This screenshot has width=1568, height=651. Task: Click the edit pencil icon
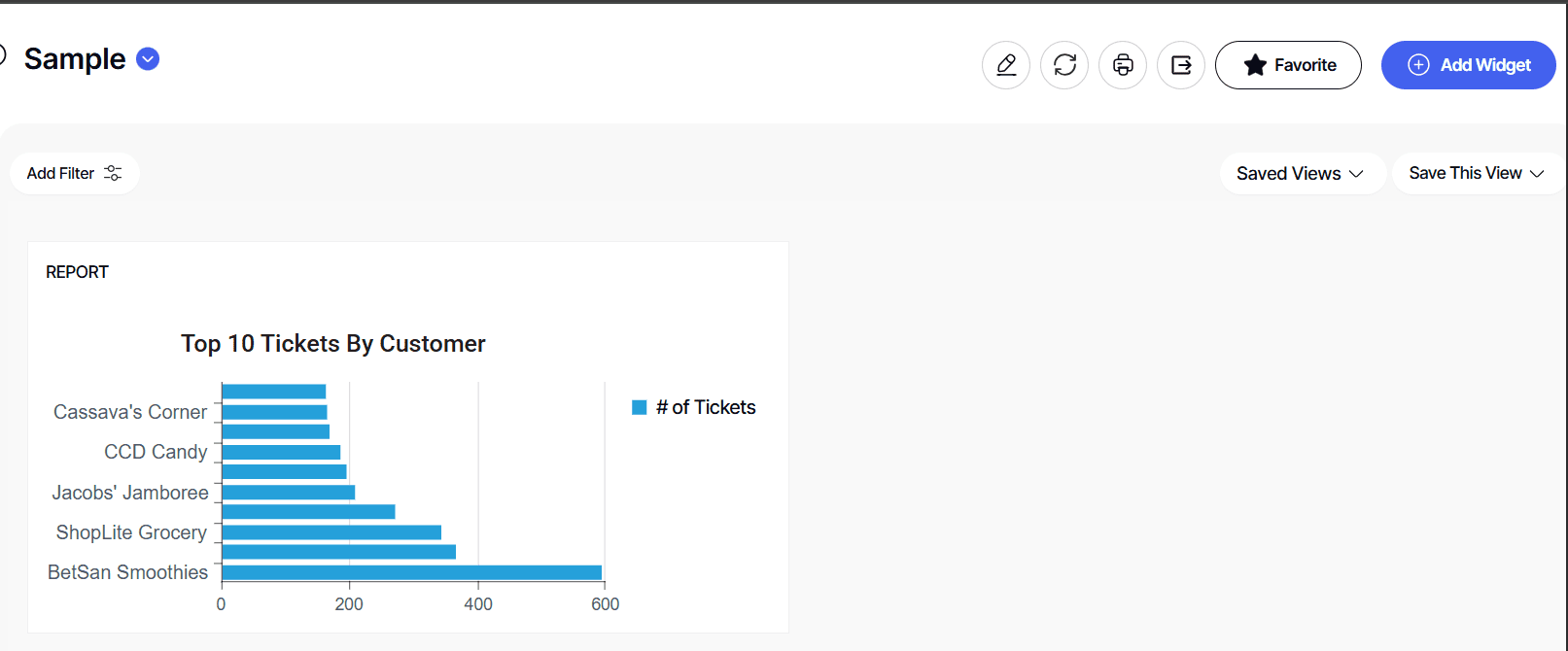[x=1006, y=65]
